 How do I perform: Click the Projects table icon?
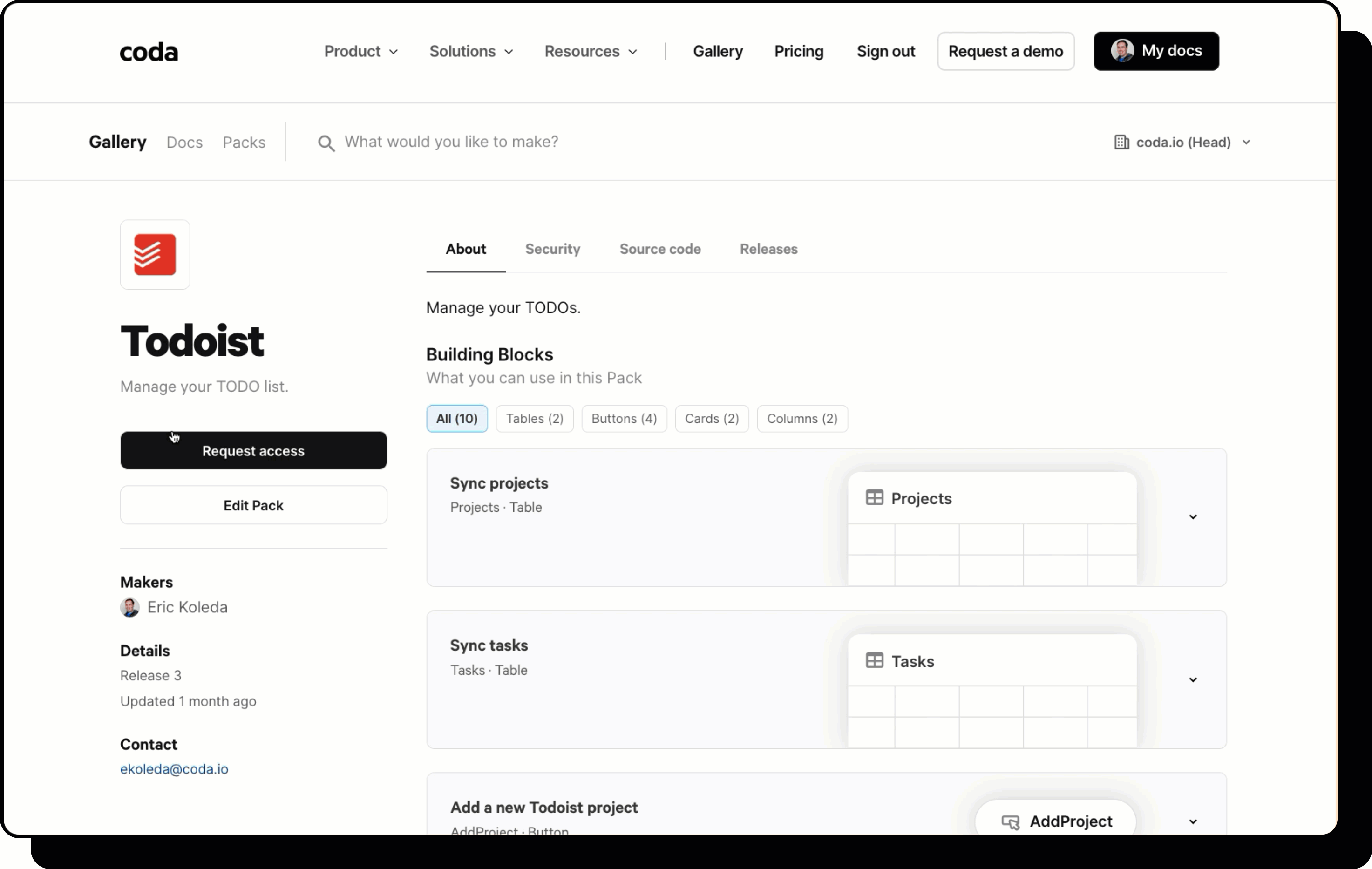coord(874,497)
